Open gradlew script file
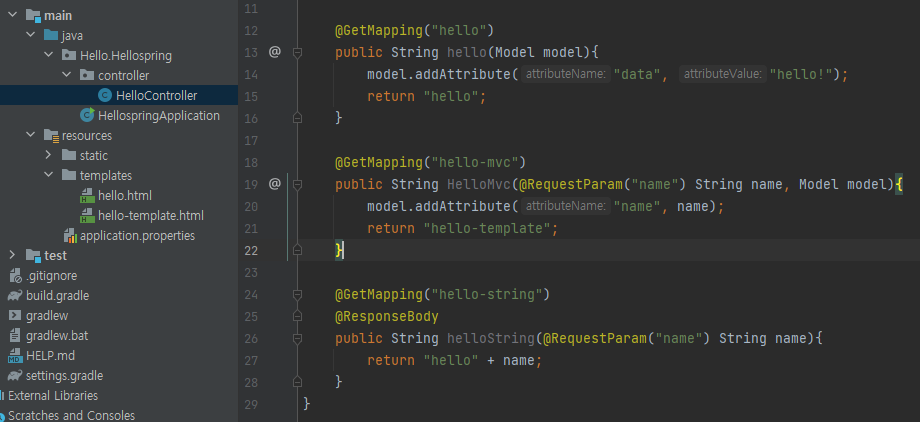Screen dimensions: 920x422 pyautogui.click(x=47, y=315)
